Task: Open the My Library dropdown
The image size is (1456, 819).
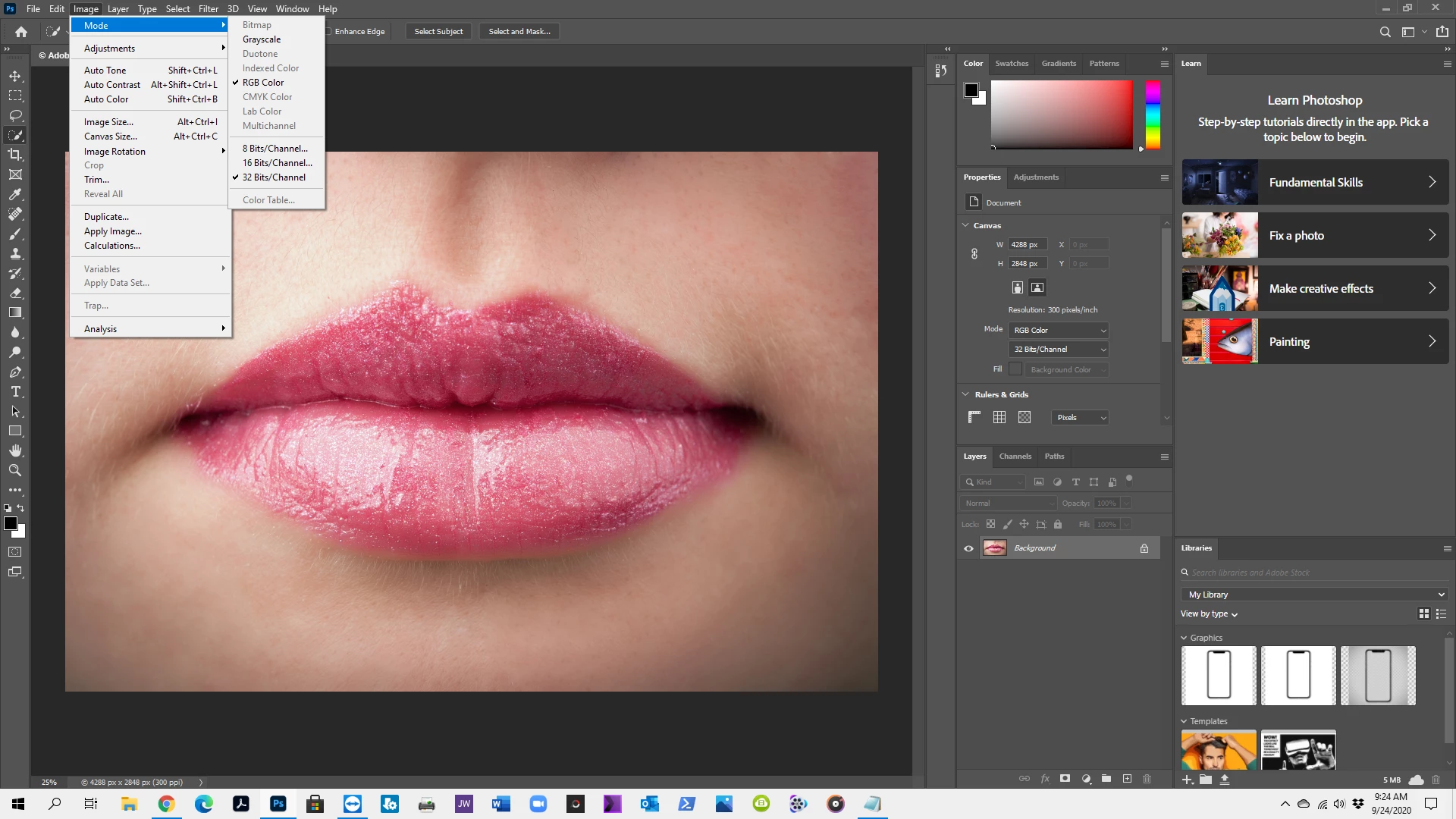Action: (x=1315, y=595)
